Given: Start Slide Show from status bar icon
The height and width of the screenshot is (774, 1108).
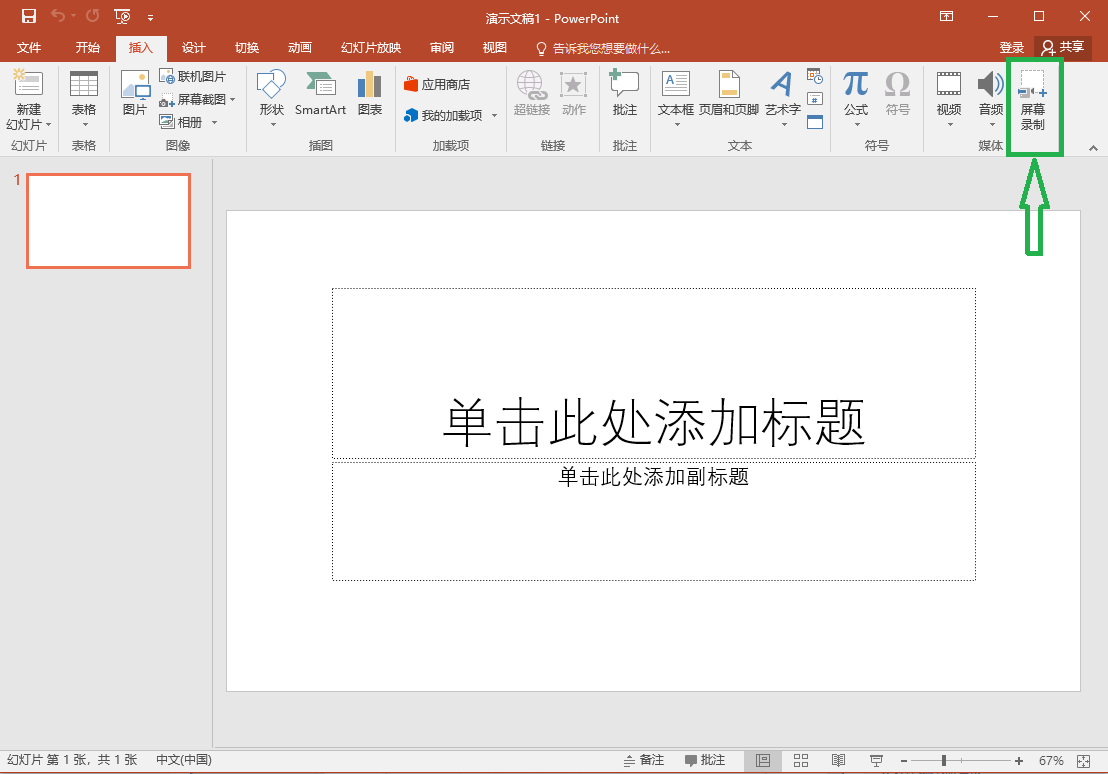Looking at the screenshot, I should (876, 761).
